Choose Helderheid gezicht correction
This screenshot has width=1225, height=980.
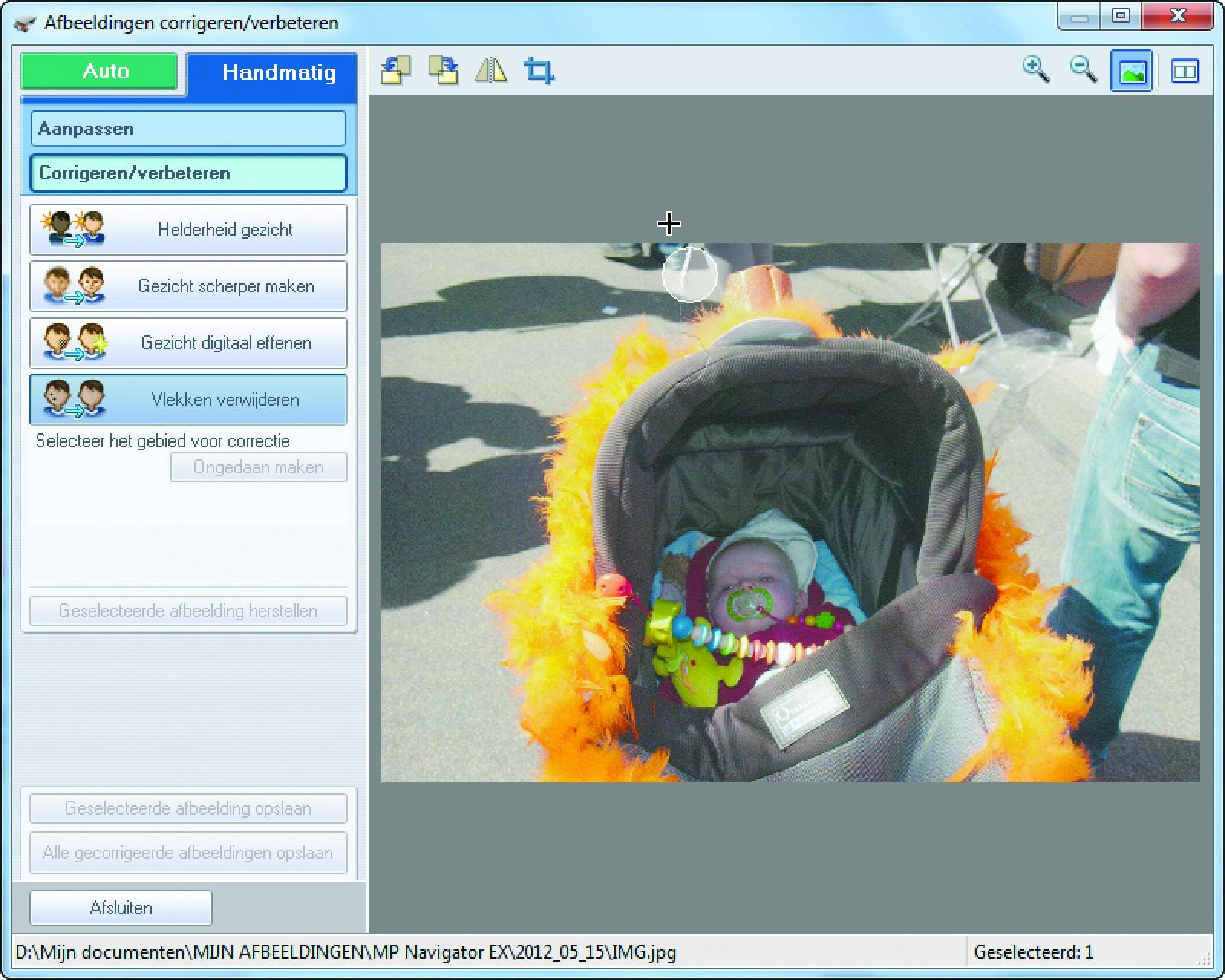(x=188, y=230)
